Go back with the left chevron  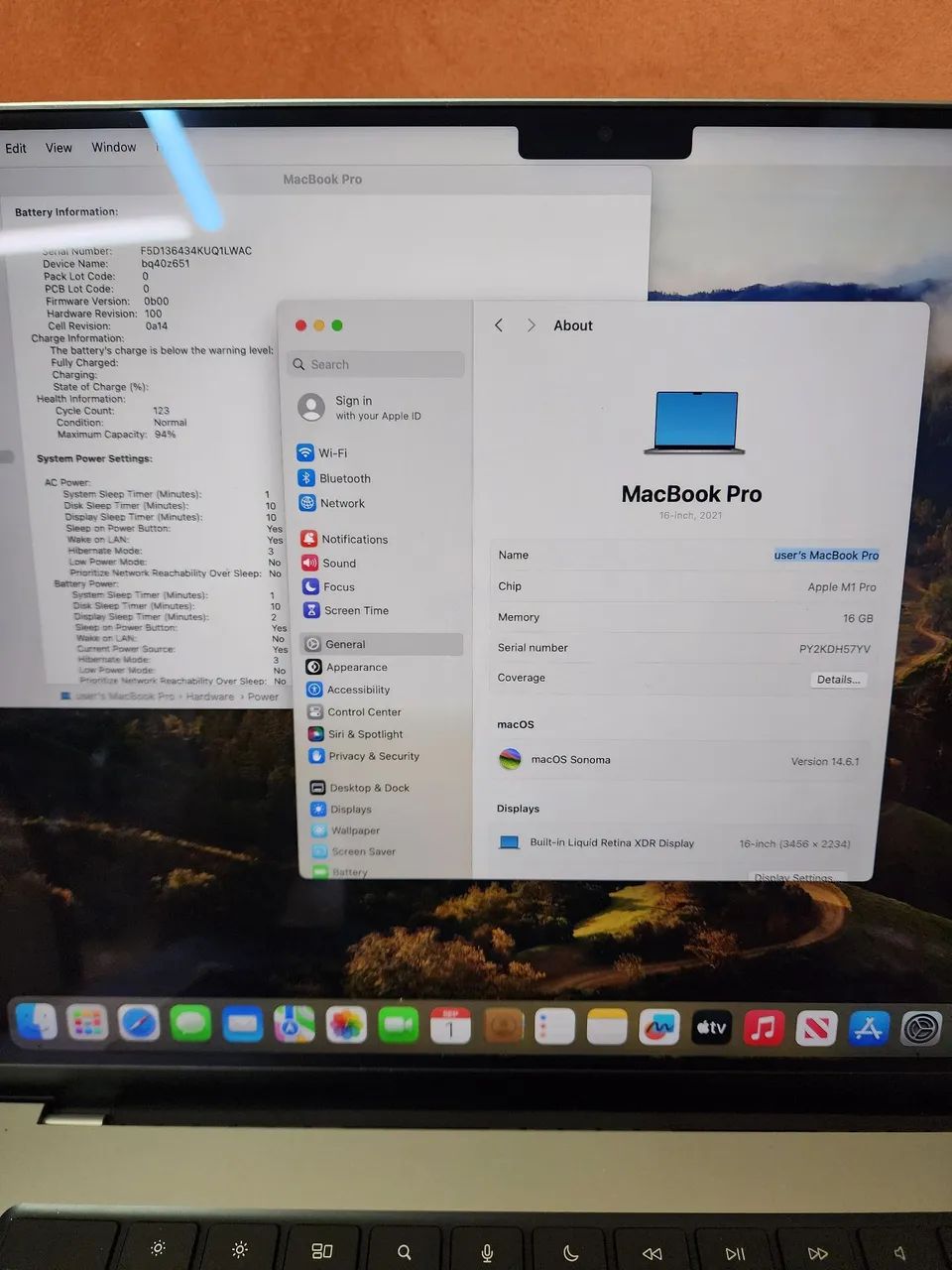coord(499,325)
